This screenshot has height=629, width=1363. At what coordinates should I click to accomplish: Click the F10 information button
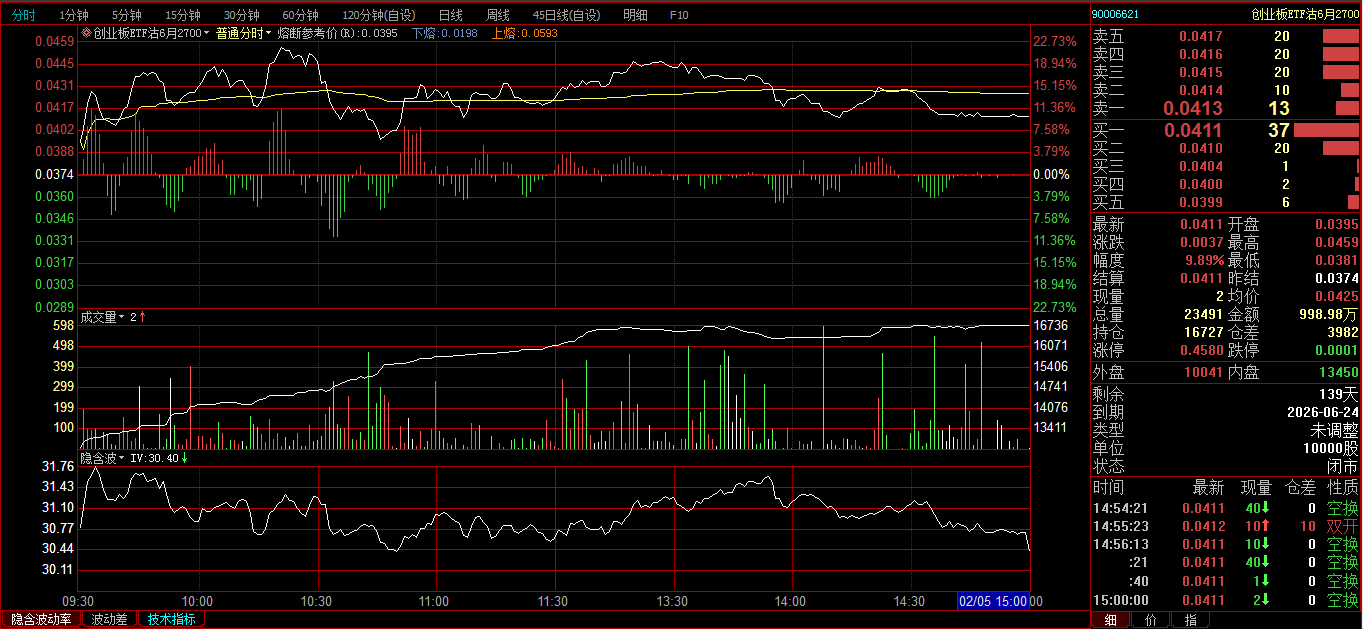679,15
